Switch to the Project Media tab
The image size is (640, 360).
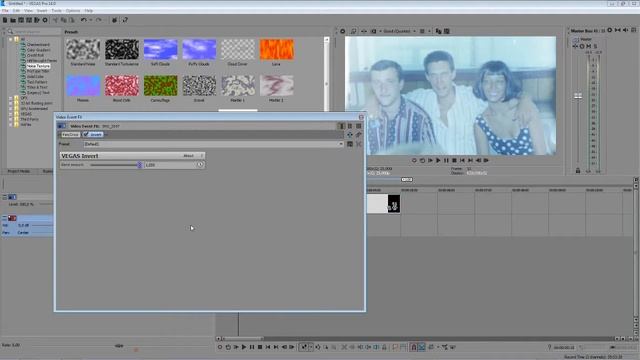19,171
